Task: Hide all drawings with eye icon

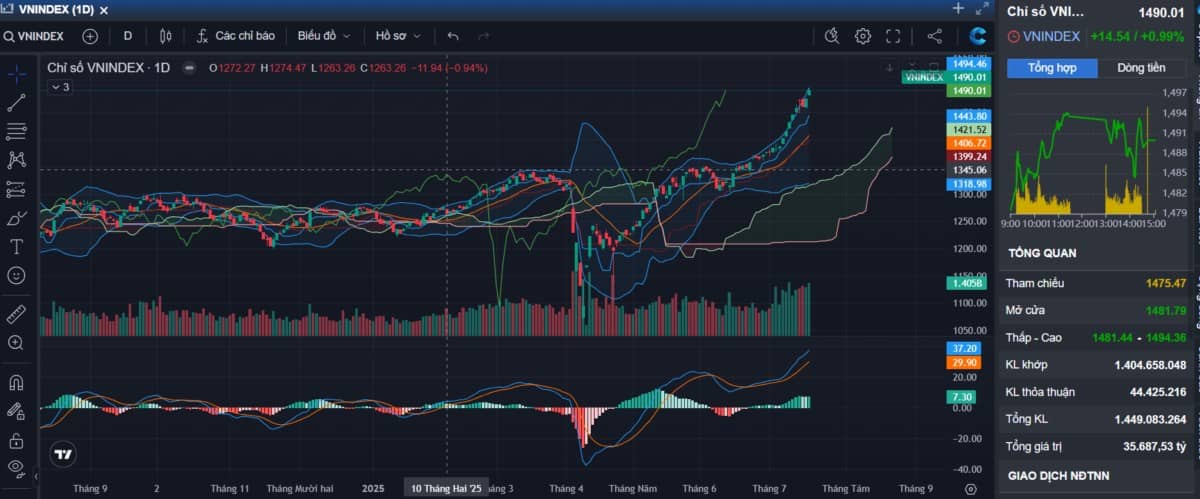Action: coord(16,467)
